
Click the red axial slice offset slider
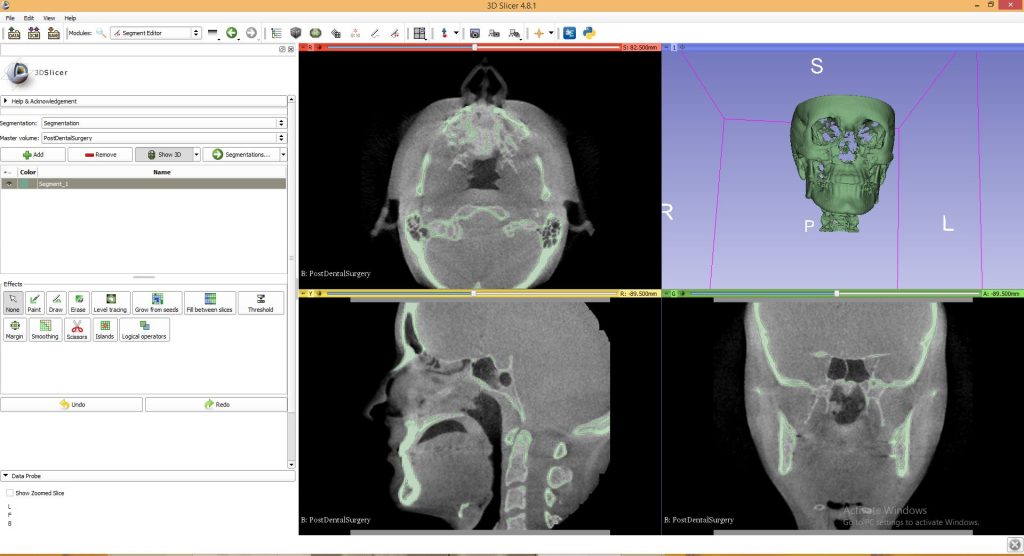pos(473,47)
